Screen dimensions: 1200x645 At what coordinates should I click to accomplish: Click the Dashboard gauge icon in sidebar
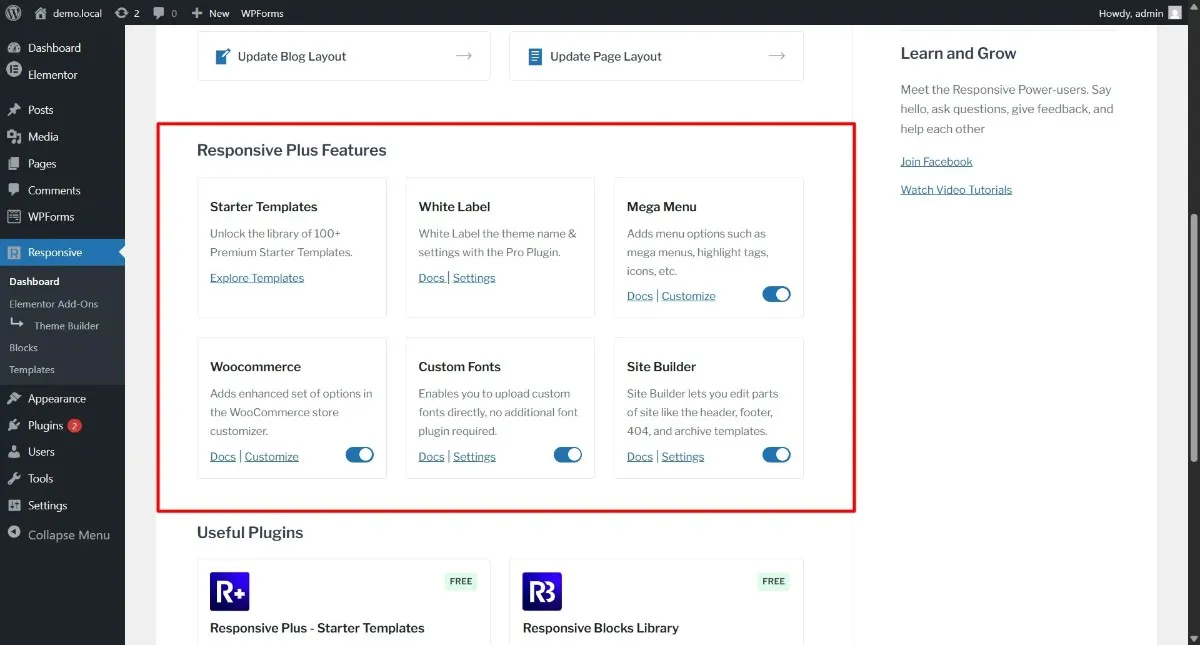coord(14,47)
